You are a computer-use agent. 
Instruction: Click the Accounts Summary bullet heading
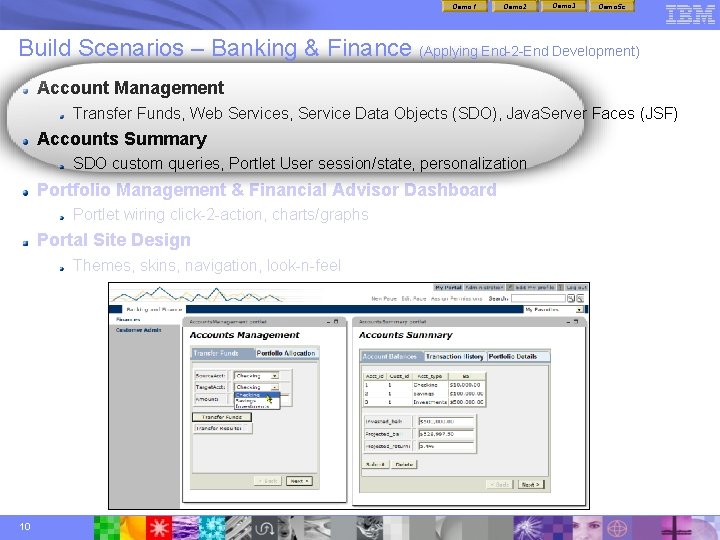tap(122, 139)
